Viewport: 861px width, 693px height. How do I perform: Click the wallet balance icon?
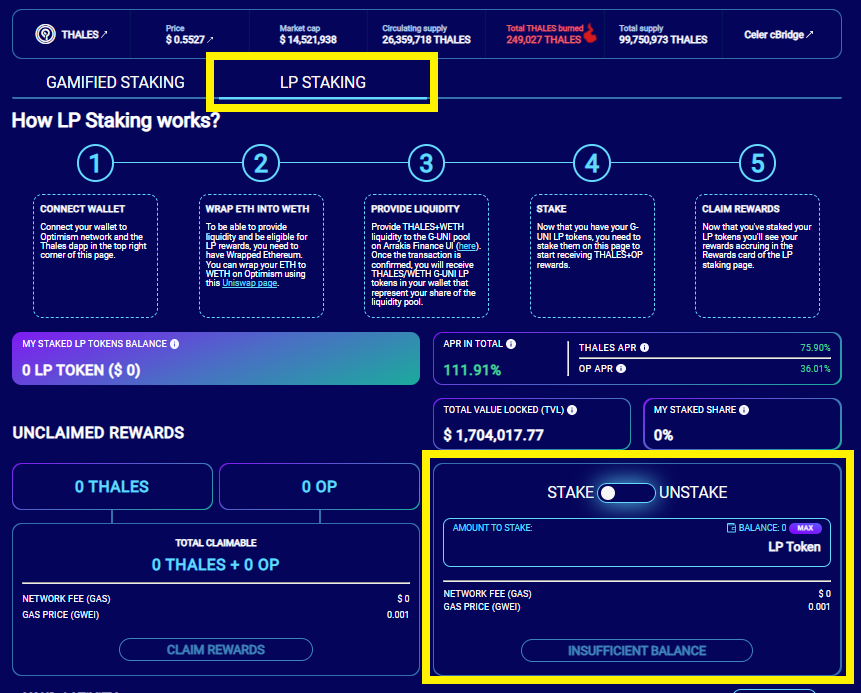tap(731, 528)
